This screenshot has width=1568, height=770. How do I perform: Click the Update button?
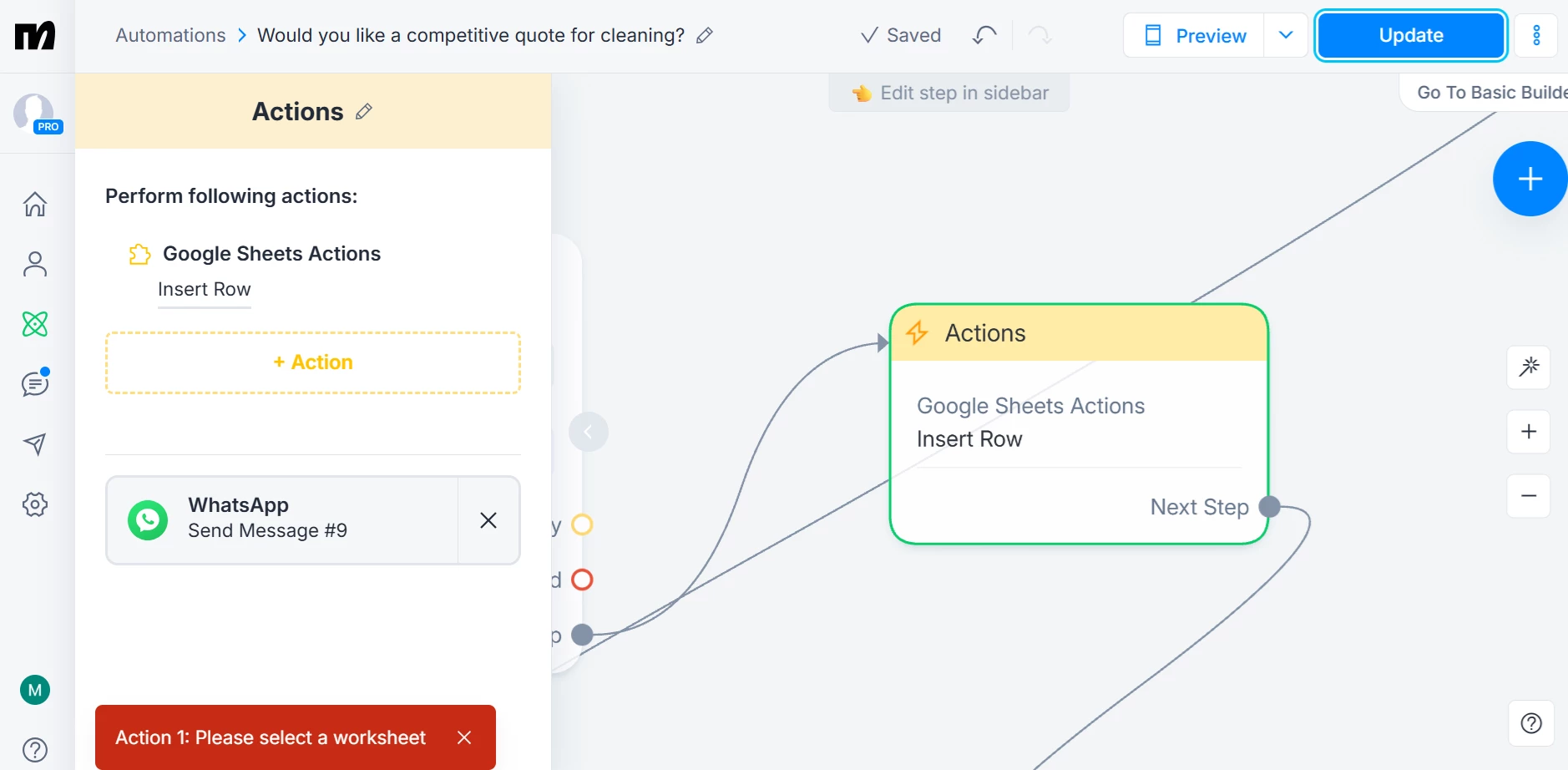click(1411, 35)
